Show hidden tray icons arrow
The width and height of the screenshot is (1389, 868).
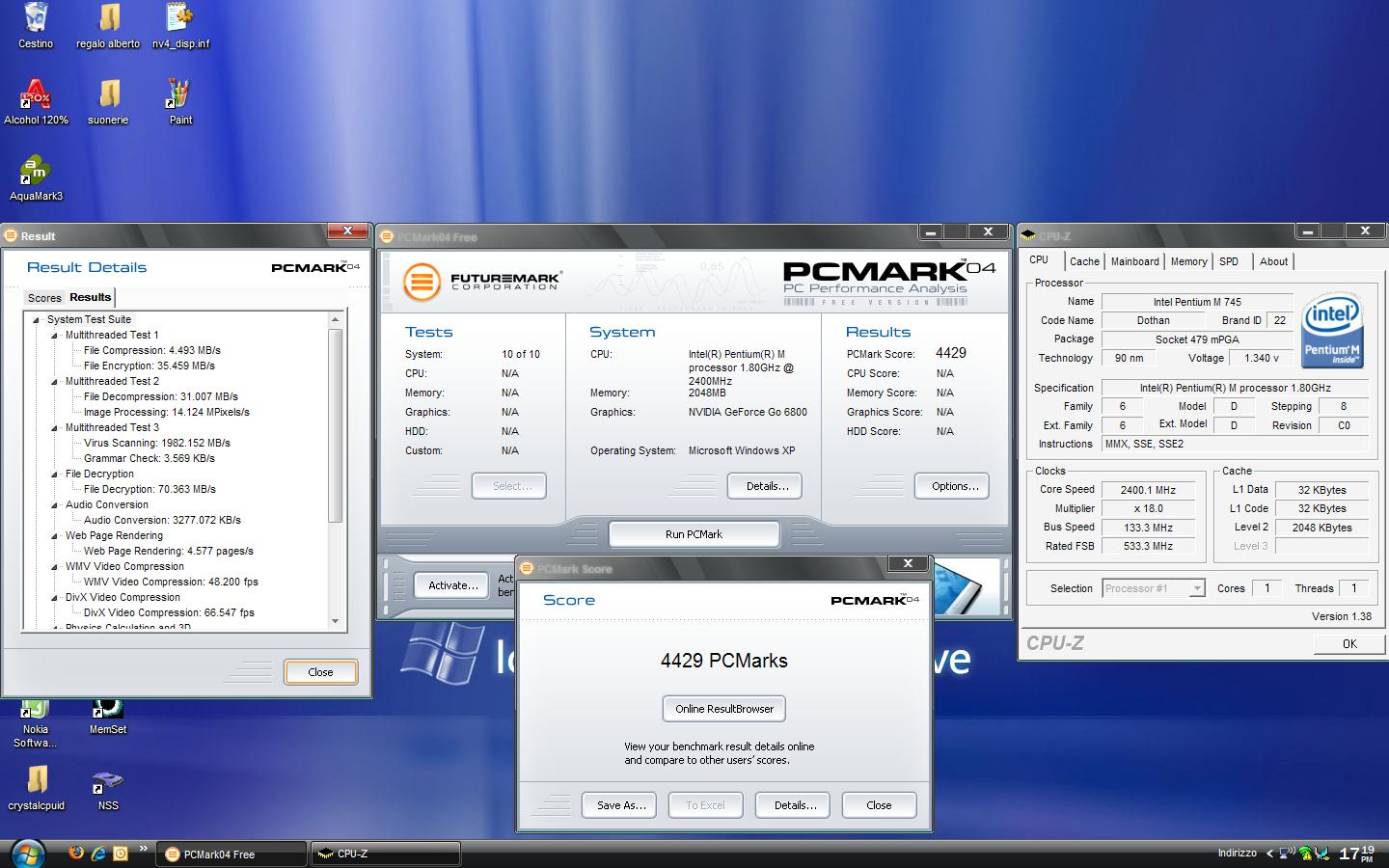click(1270, 854)
